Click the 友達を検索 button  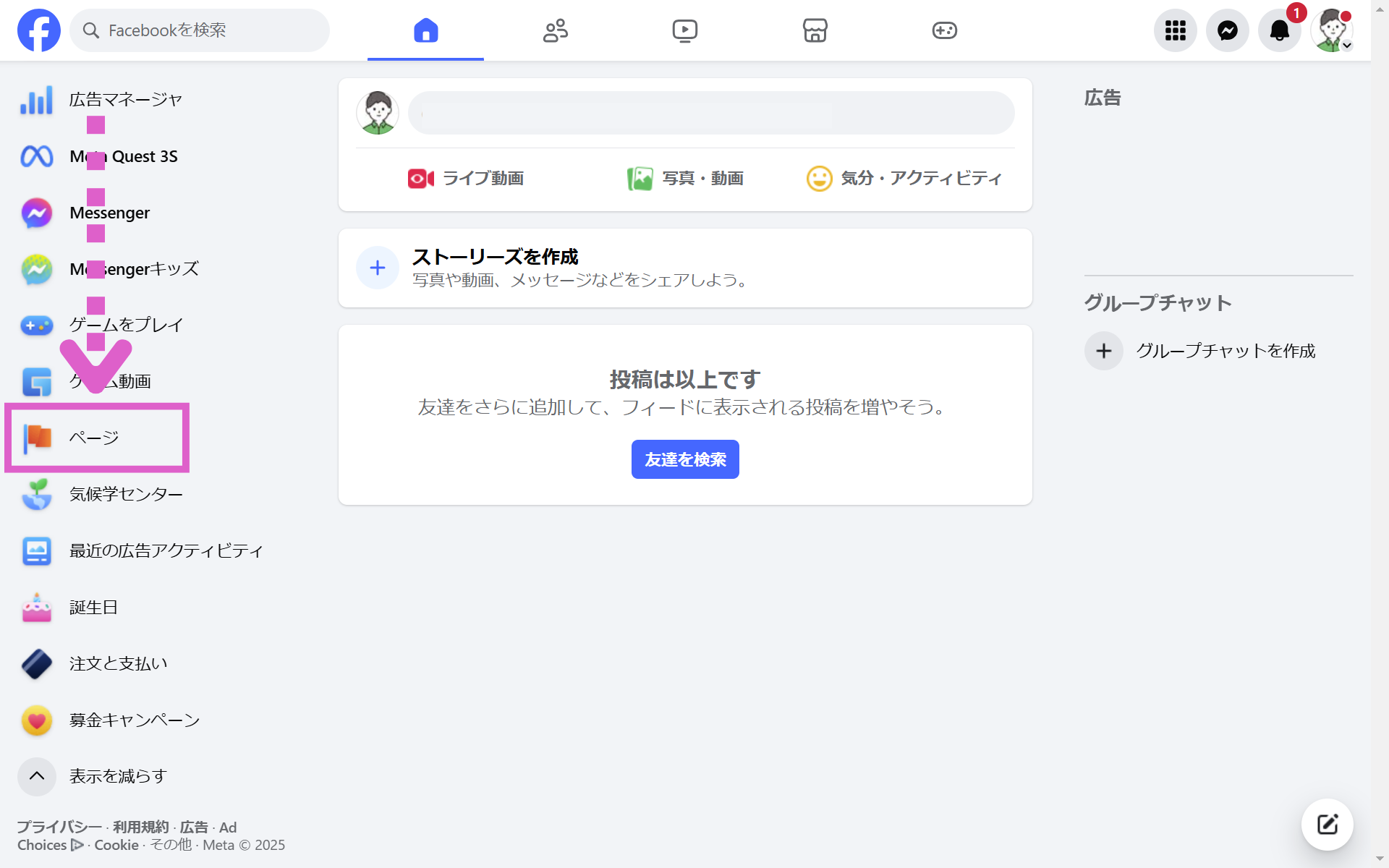click(685, 459)
